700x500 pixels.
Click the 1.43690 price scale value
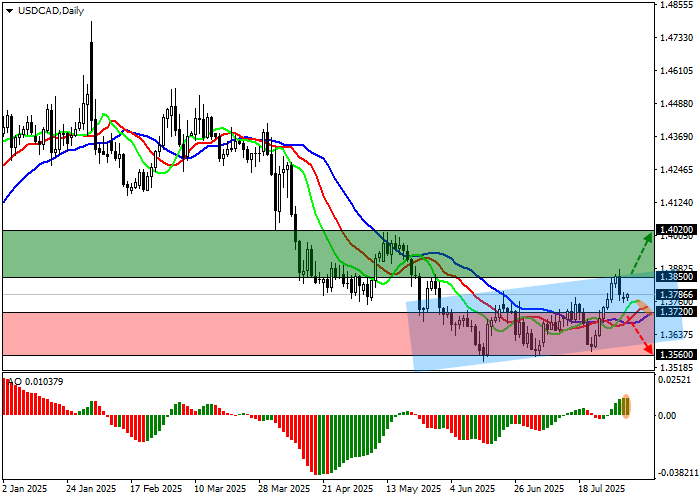click(677, 137)
